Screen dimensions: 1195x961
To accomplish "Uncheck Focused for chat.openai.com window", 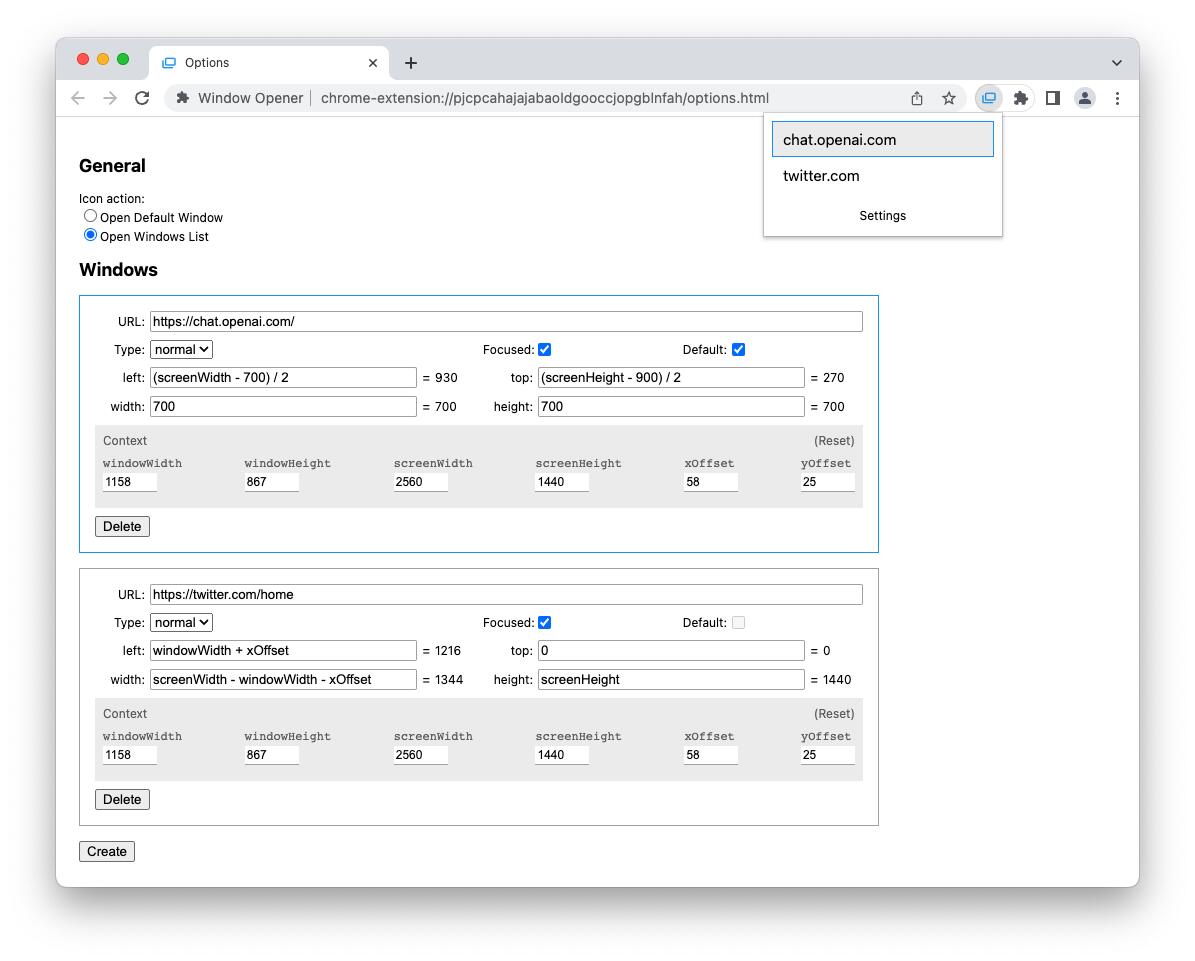I will [x=544, y=350].
